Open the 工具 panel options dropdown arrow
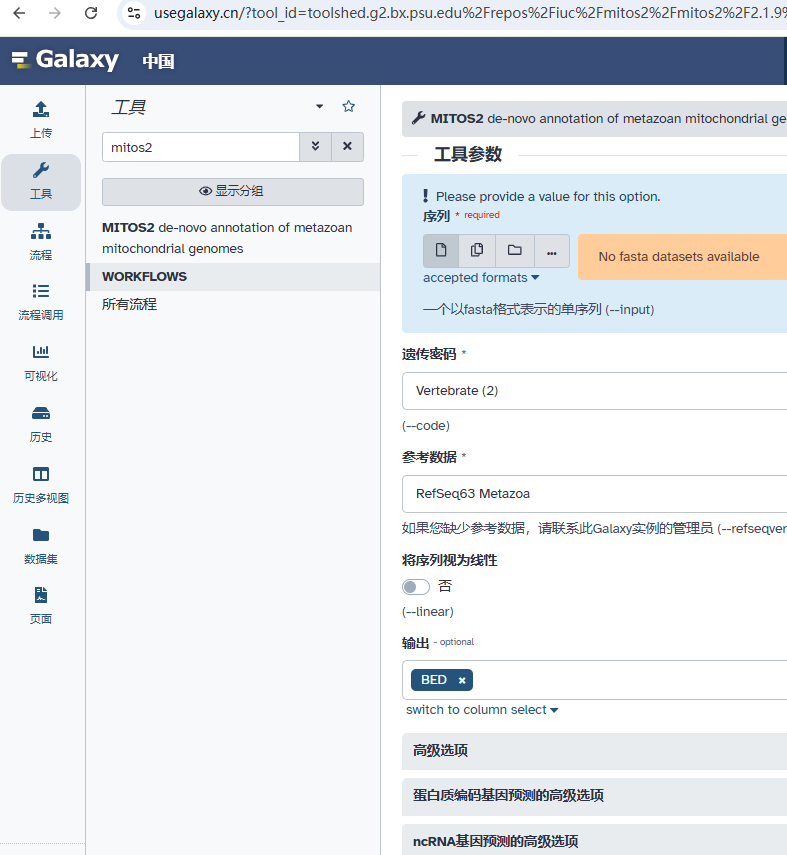The width and height of the screenshot is (787, 855). point(320,106)
